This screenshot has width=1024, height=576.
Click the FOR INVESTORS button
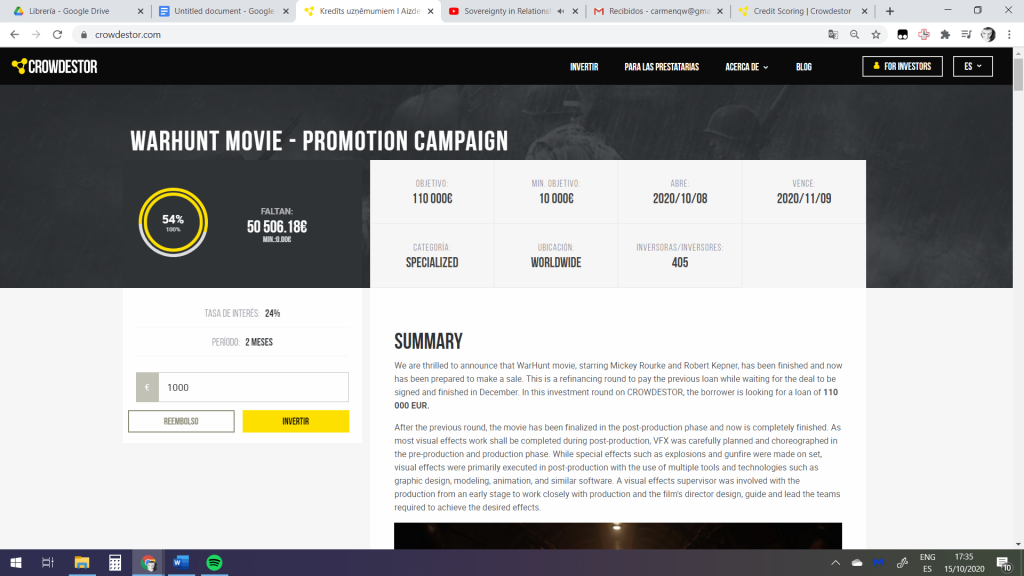tap(903, 66)
